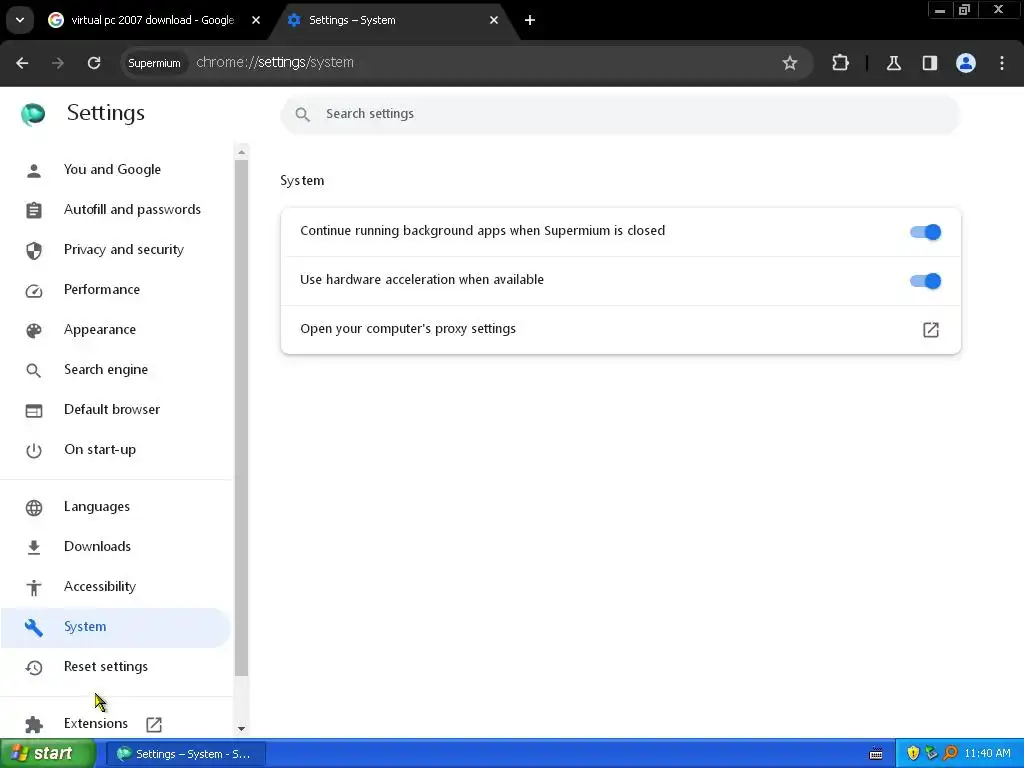Select the Settings – System tab
1024x768 pixels.
(x=392, y=20)
